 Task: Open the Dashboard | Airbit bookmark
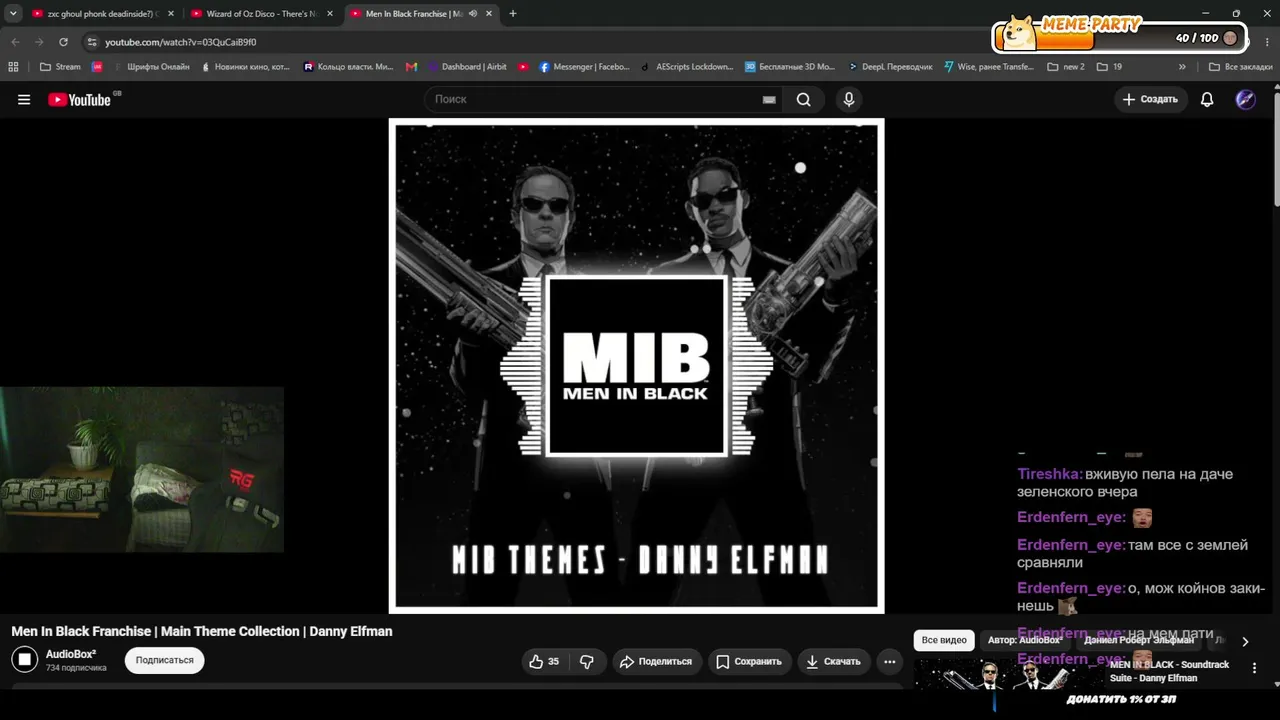coord(467,67)
